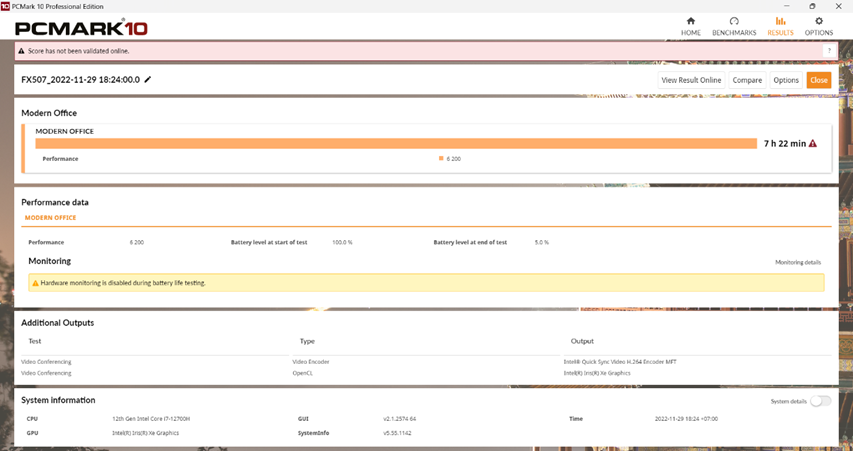
Task: Toggle the System details switch
Action: click(820, 401)
